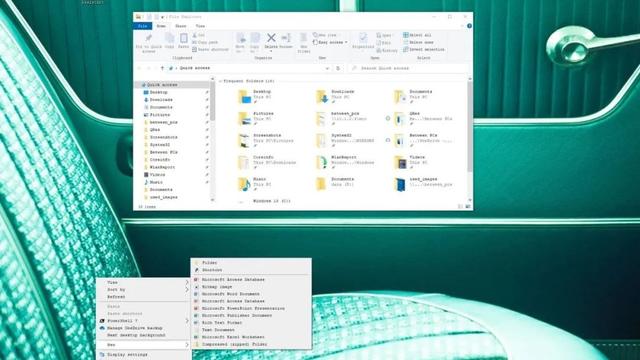
Task: Create a Rich Text Format file
Action: point(251,323)
